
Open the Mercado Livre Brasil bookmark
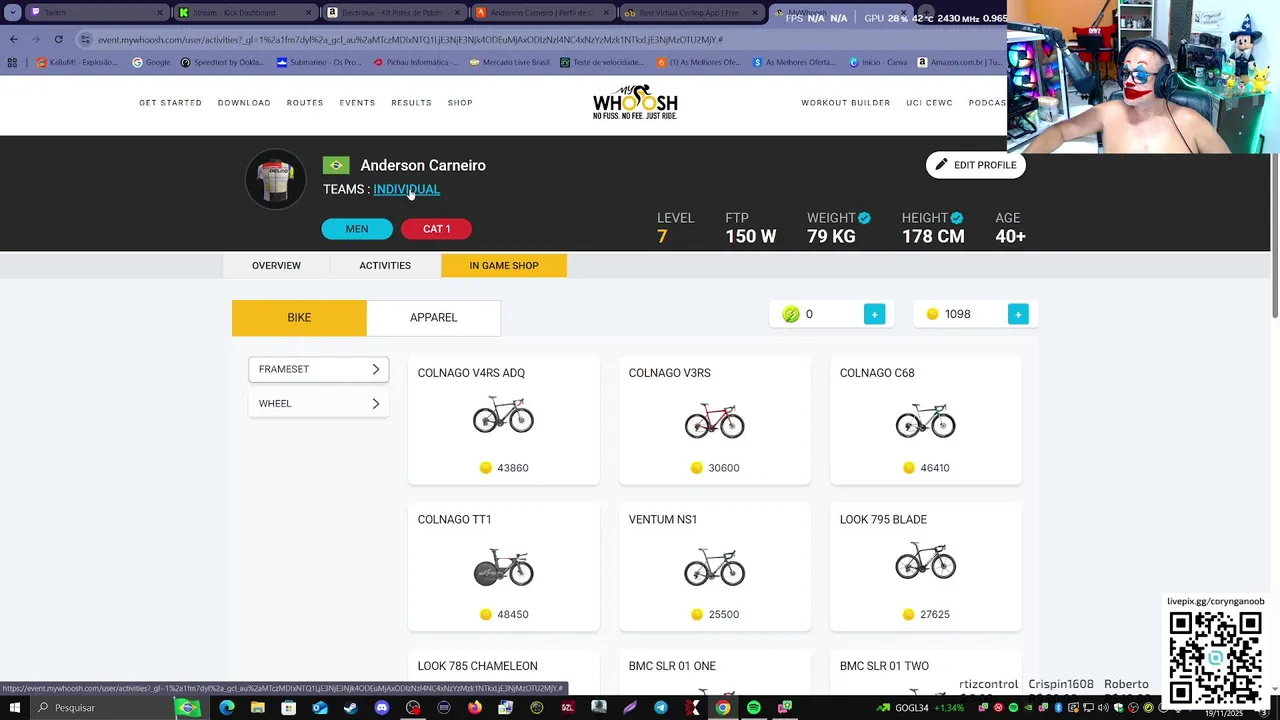coord(509,62)
